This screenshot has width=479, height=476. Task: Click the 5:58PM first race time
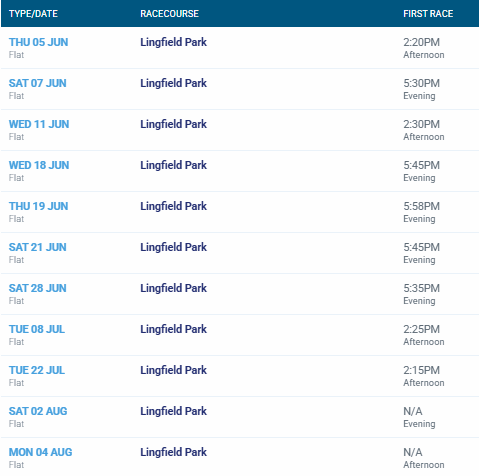(x=422, y=206)
